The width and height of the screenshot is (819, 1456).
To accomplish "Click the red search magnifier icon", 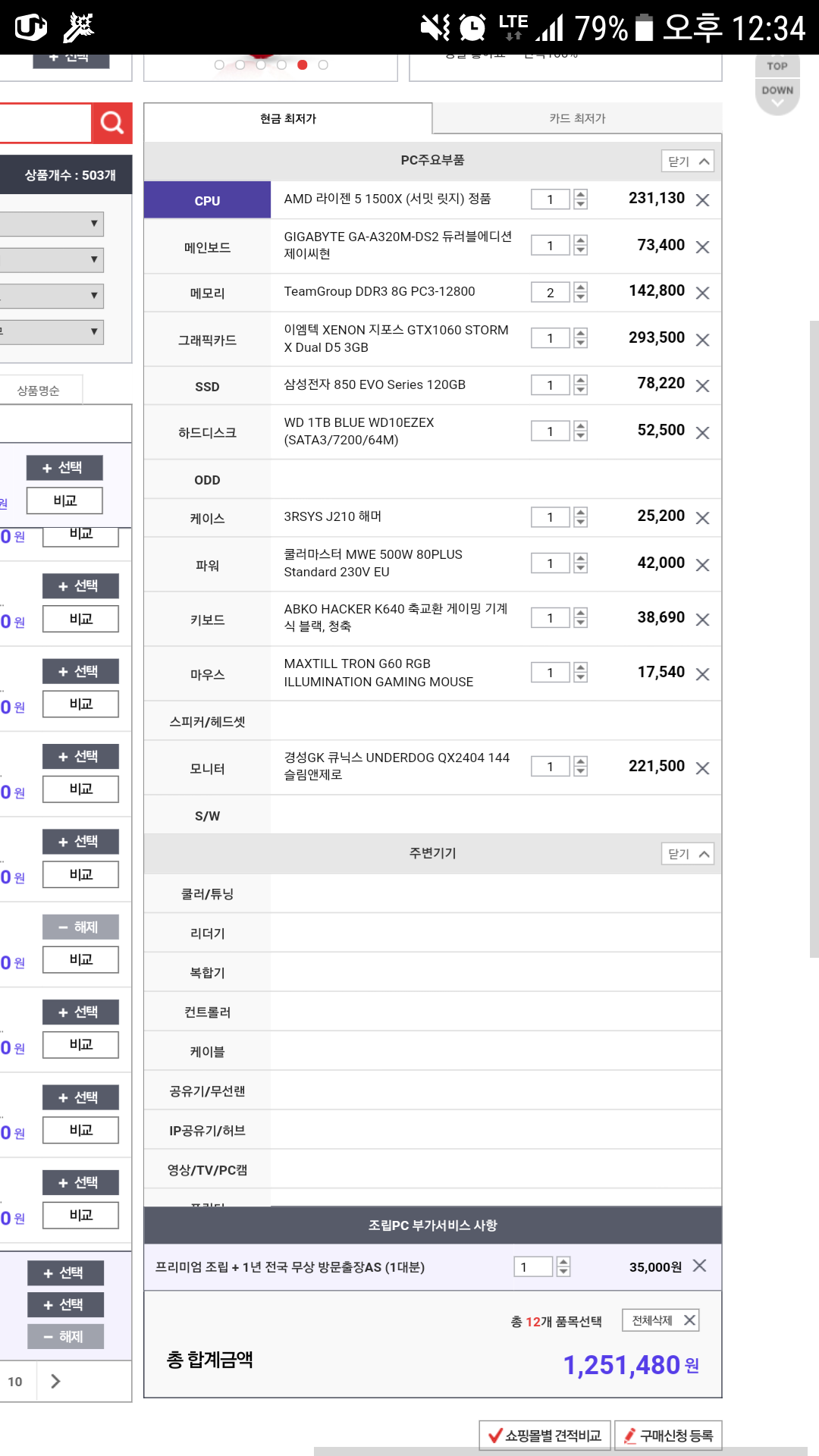I will coord(111,123).
